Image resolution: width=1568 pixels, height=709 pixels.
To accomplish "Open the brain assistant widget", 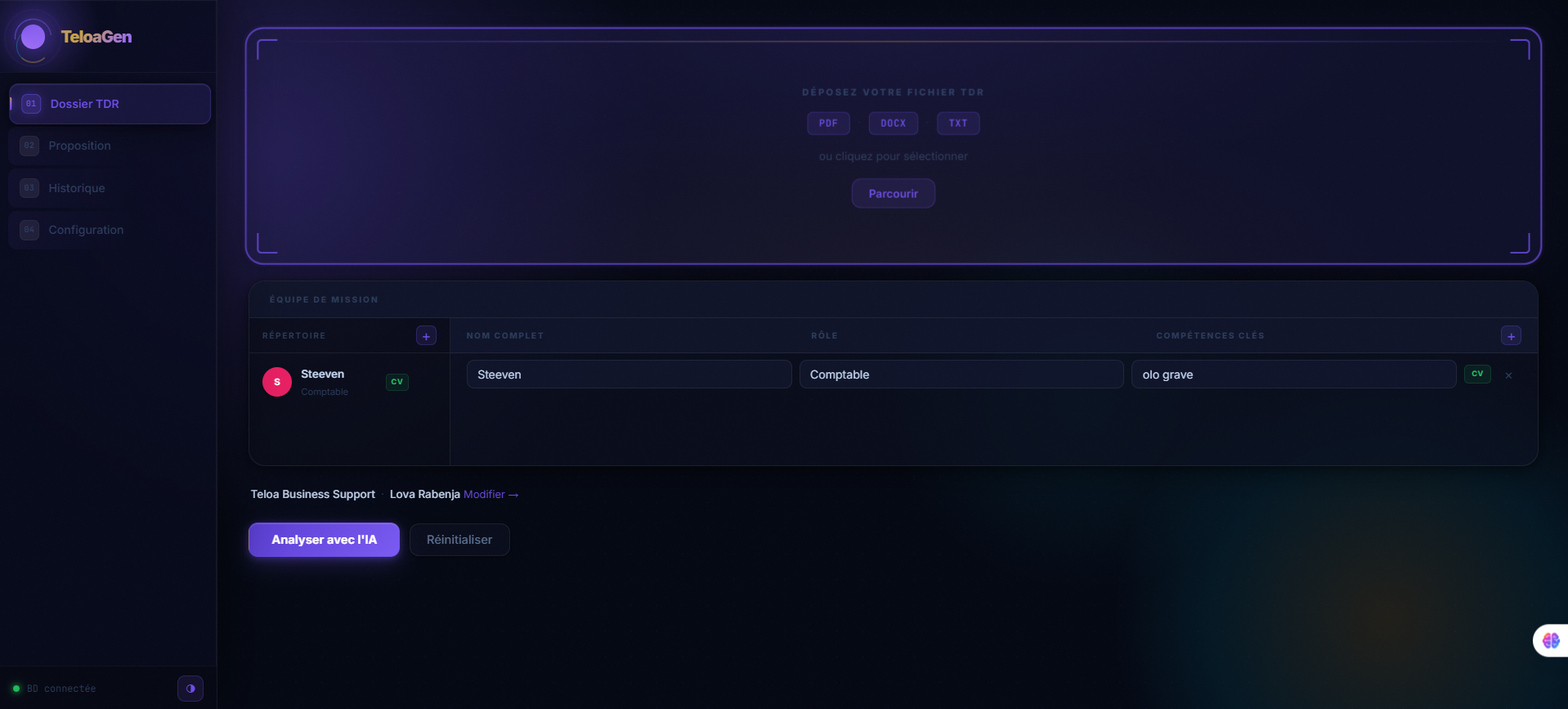I will [x=1551, y=640].
